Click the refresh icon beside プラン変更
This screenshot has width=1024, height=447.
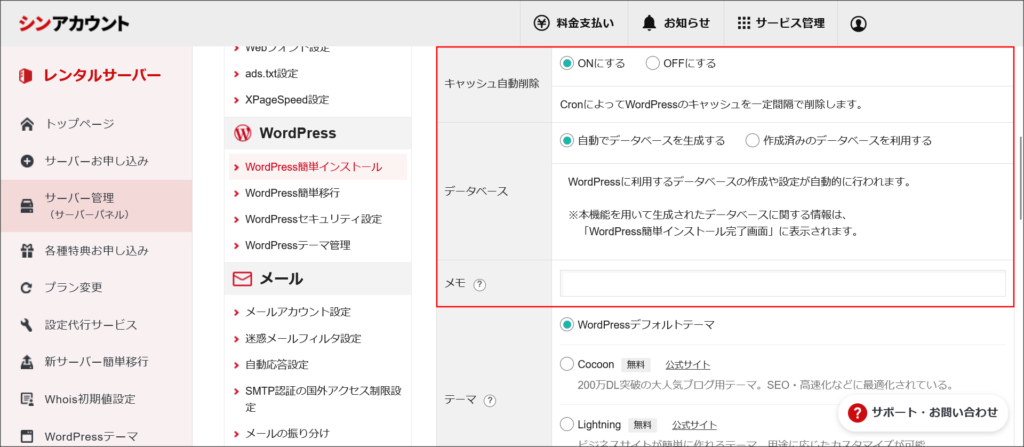[x=27, y=288]
